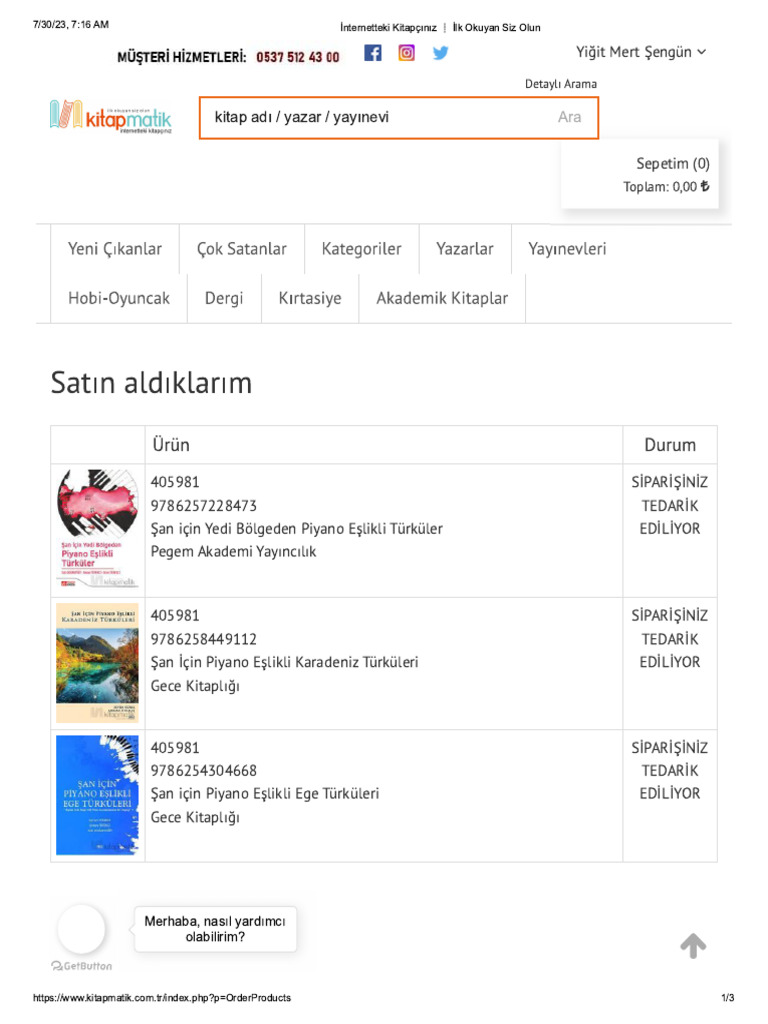View the Ege Türküleri book cover
This screenshot has width=768, height=1024.
coord(98,795)
